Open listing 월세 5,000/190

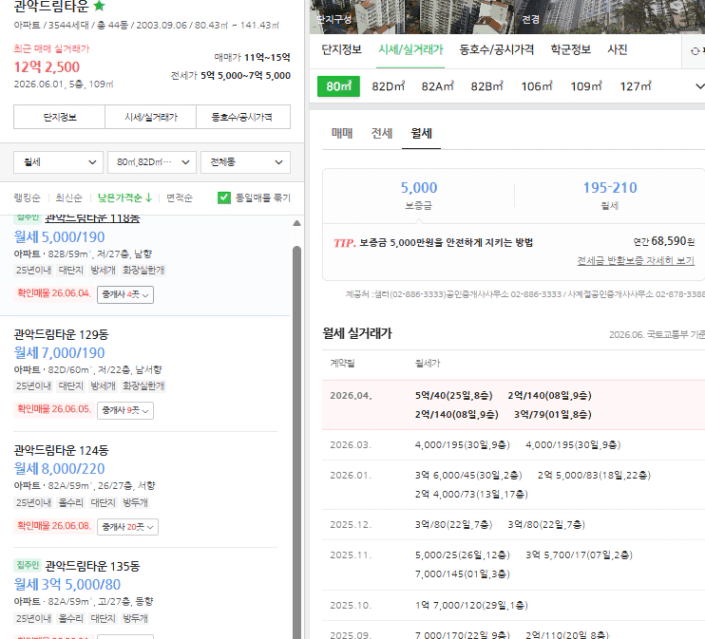coord(59,237)
